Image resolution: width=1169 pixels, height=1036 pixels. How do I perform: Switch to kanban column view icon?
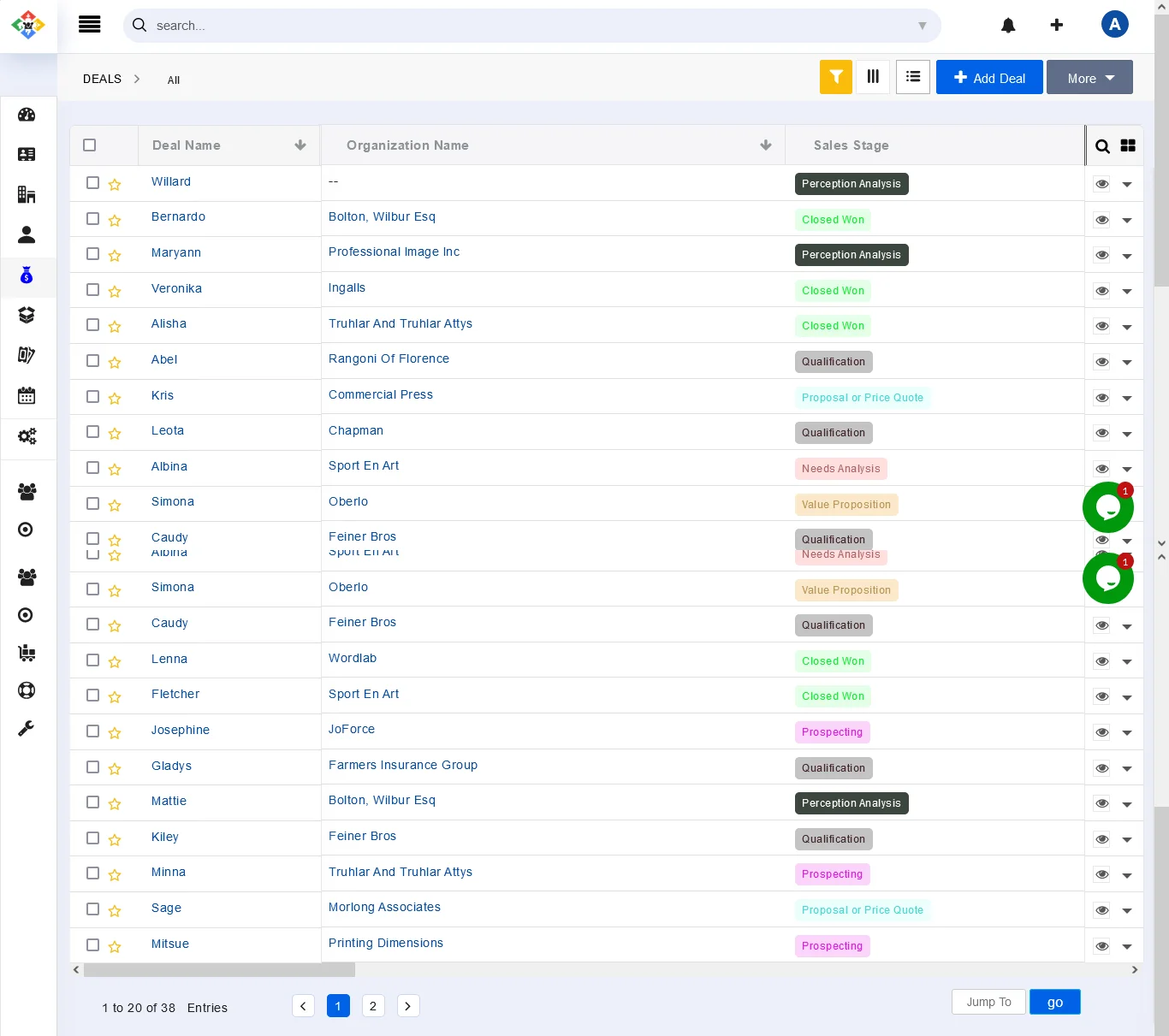(x=873, y=77)
